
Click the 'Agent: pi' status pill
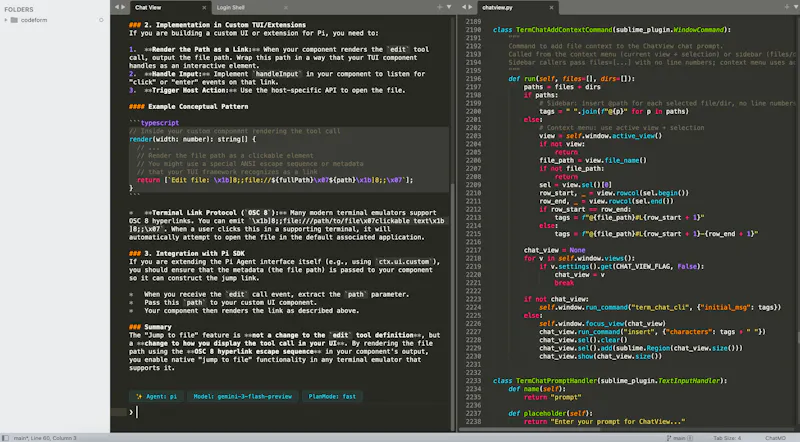(x=156, y=397)
